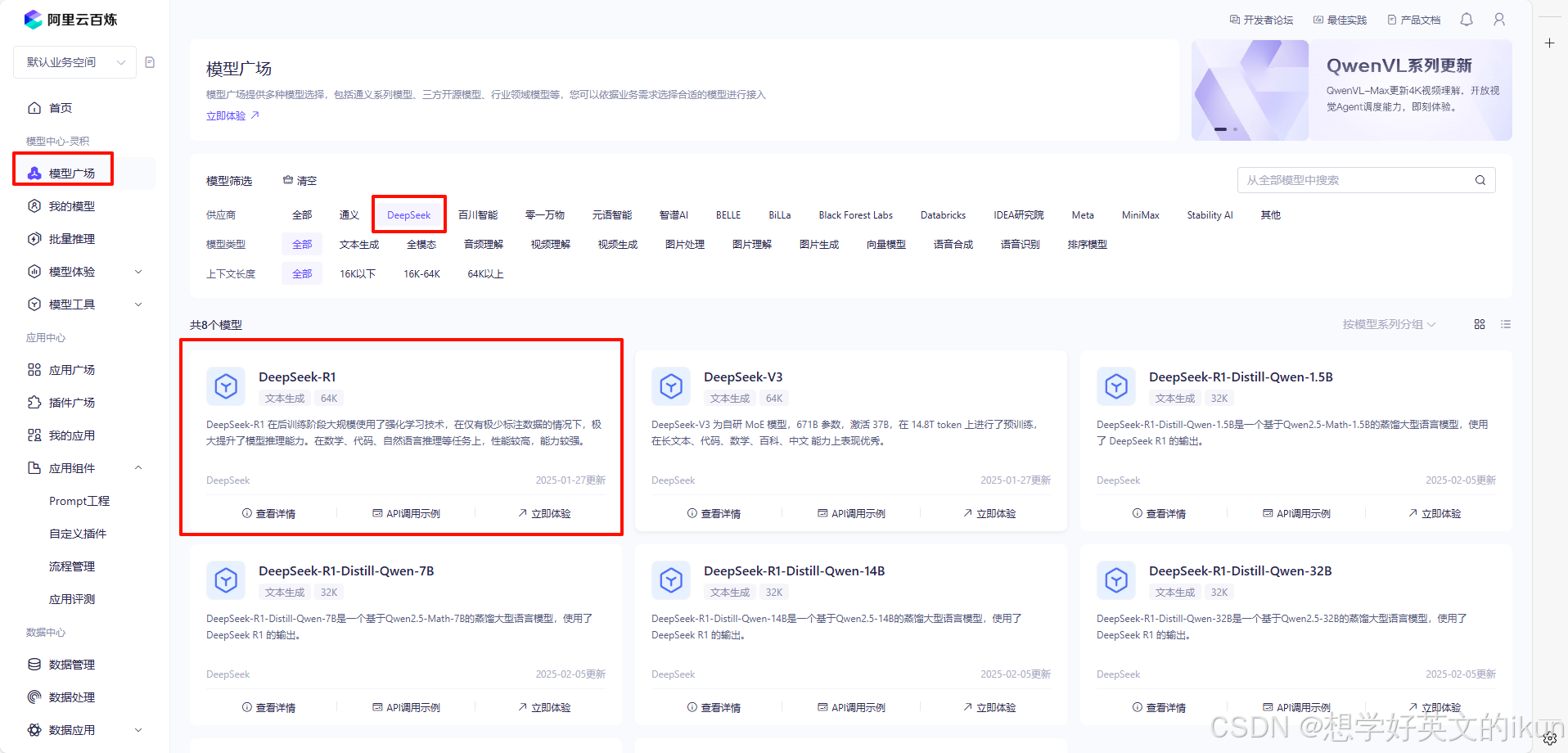Open API调用示例 for DeepSeek-R1-Distill-Qwen-1.5B
Image resolution: width=1568 pixels, height=753 pixels.
pyautogui.click(x=1296, y=513)
